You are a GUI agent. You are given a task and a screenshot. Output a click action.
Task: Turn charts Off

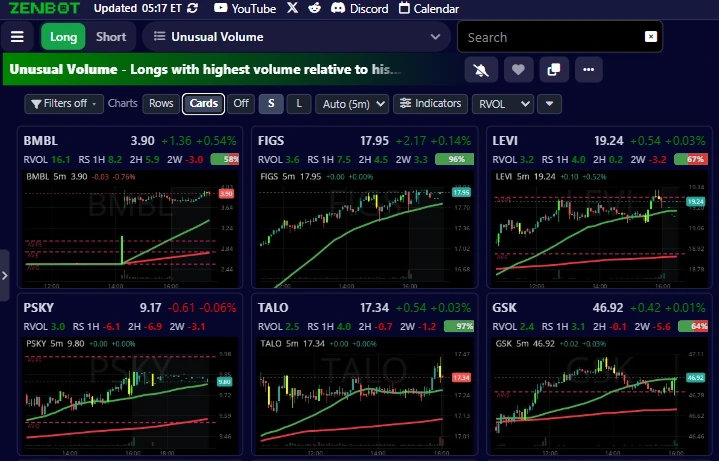point(241,104)
